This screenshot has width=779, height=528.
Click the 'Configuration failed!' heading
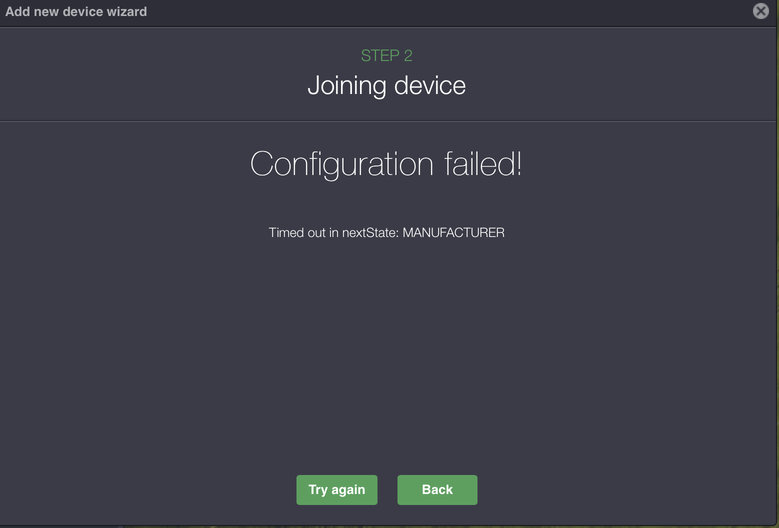click(x=386, y=164)
